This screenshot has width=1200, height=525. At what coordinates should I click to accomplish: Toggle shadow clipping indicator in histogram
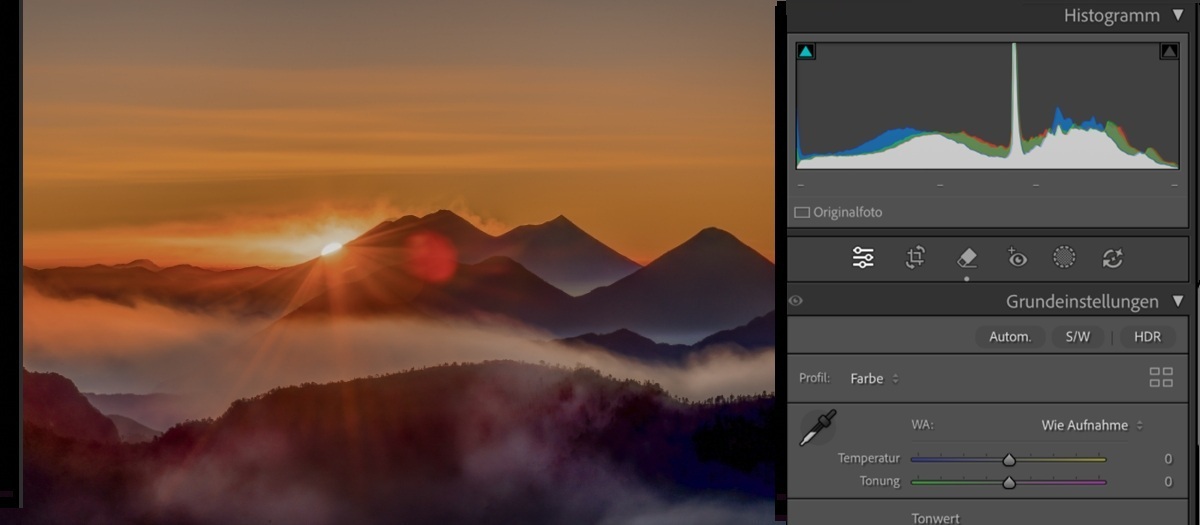(x=806, y=51)
